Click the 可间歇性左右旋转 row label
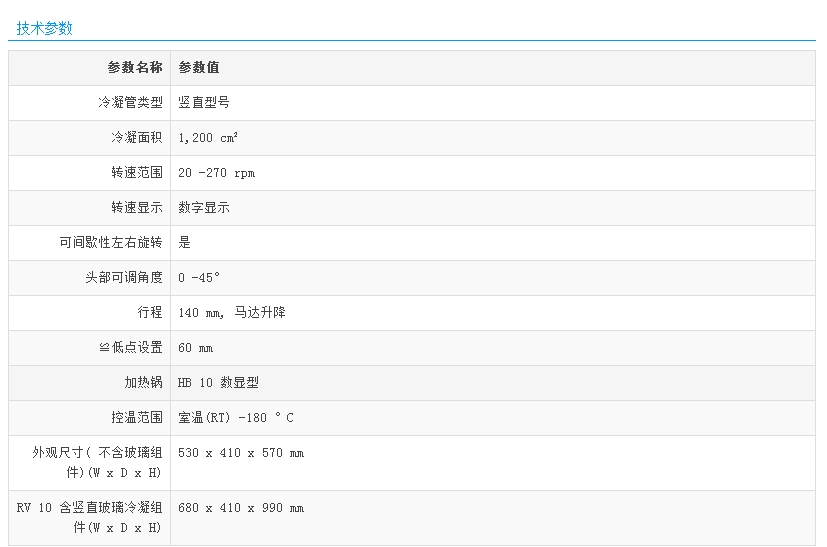 tap(111, 242)
